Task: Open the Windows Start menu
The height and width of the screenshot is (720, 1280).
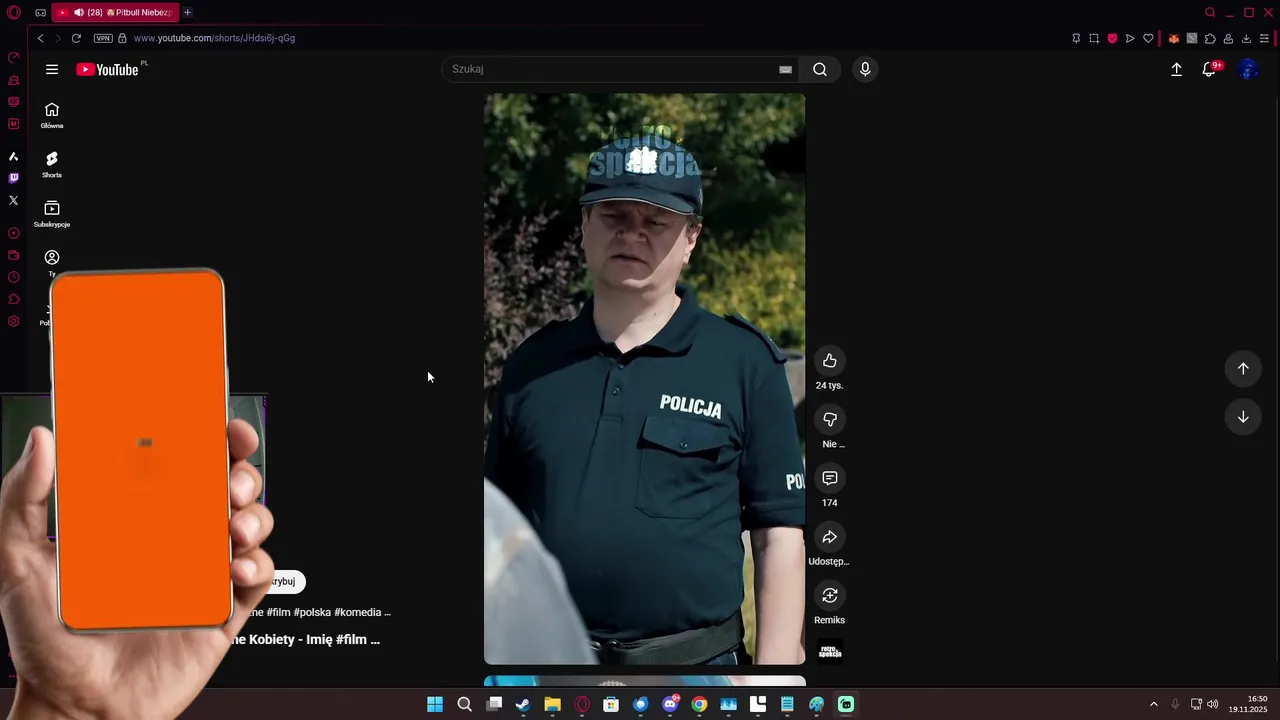Action: (x=435, y=704)
